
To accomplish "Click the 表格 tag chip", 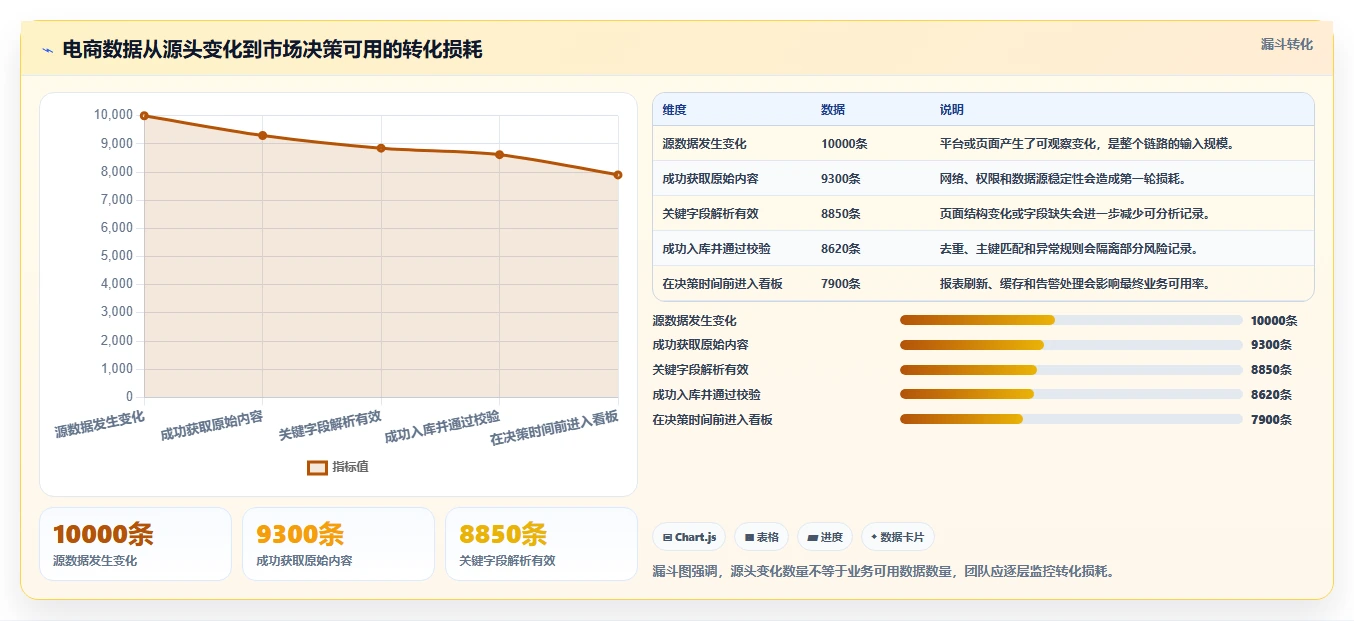I will (x=762, y=537).
